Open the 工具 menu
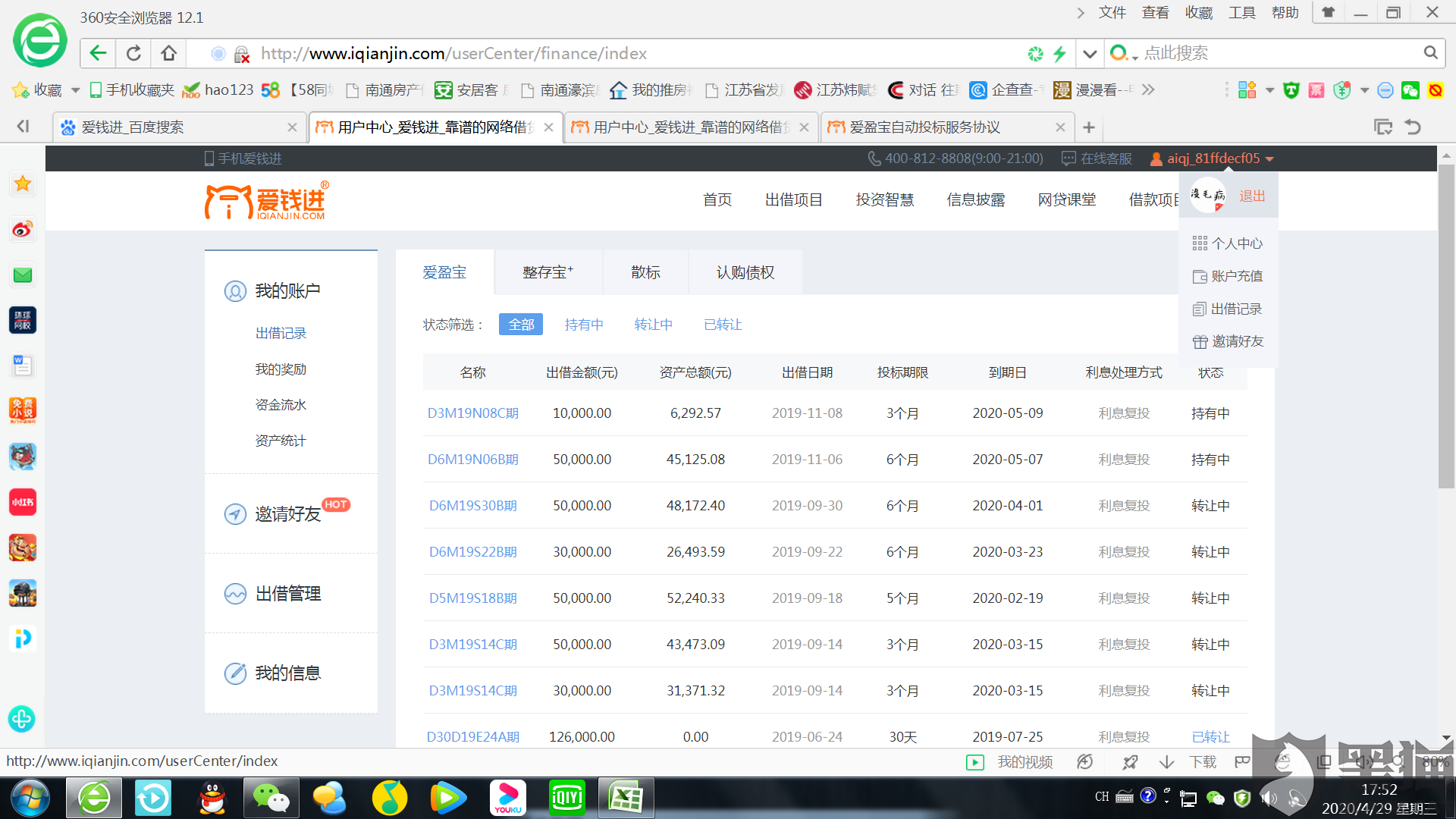This screenshot has width=1456, height=819. pos(1242,13)
